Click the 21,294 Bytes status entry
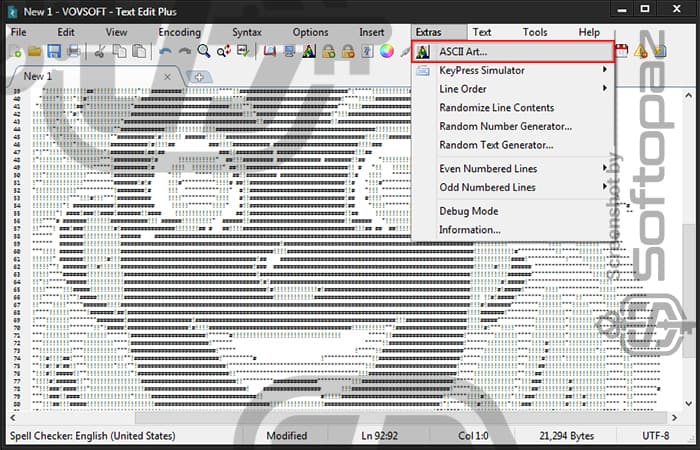The width and height of the screenshot is (700, 450). 567,436
